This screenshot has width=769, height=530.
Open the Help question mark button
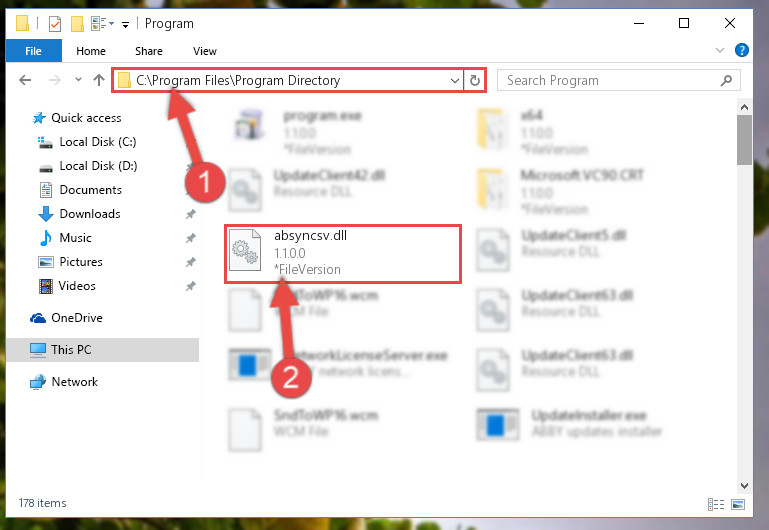point(742,50)
